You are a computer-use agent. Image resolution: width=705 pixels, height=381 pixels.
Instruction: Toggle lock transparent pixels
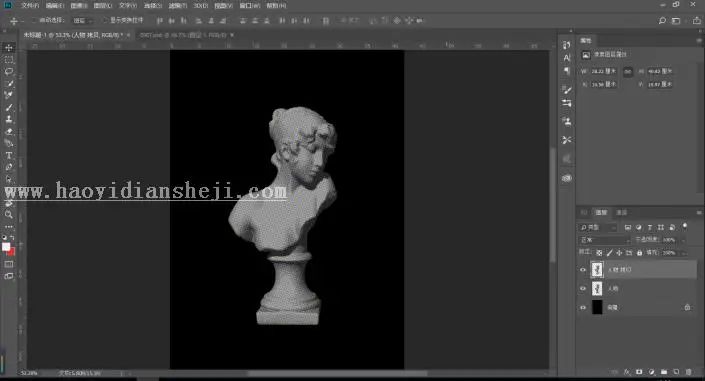(x=599, y=253)
